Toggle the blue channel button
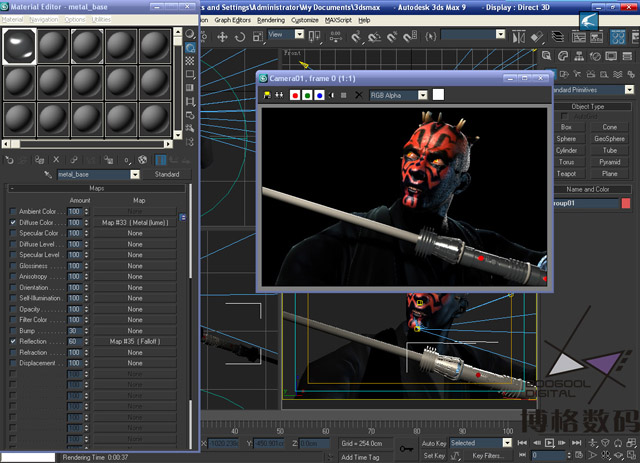This screenshot has height=463, width=640. (x=319, y=95)
